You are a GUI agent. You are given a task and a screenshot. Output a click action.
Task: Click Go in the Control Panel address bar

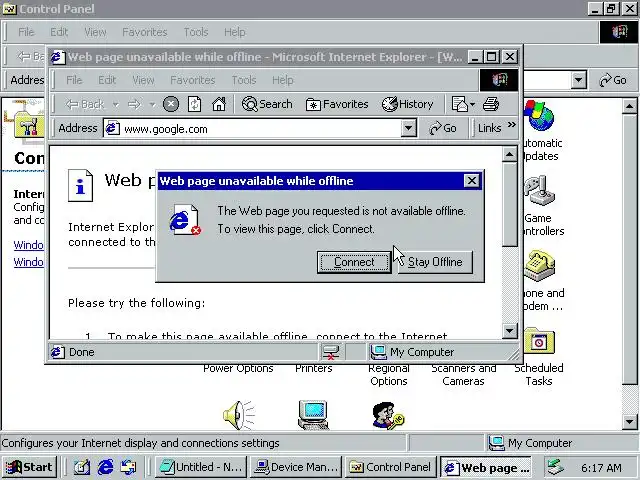pos(613,80)
